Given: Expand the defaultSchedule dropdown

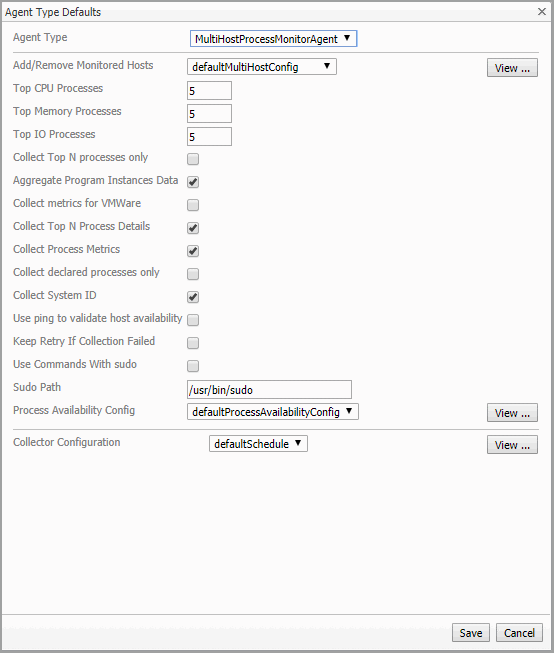Looking at the screenshot, I should click(x=258, y=444).
